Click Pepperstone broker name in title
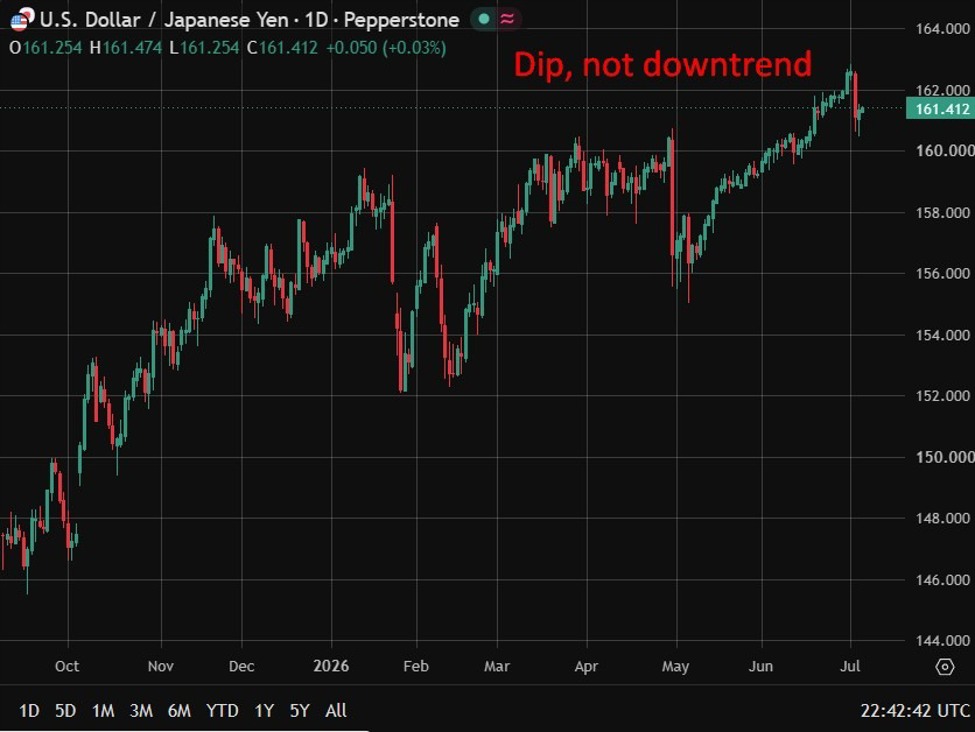The width and height of the screenshot is (975, 732). [401, 20]
